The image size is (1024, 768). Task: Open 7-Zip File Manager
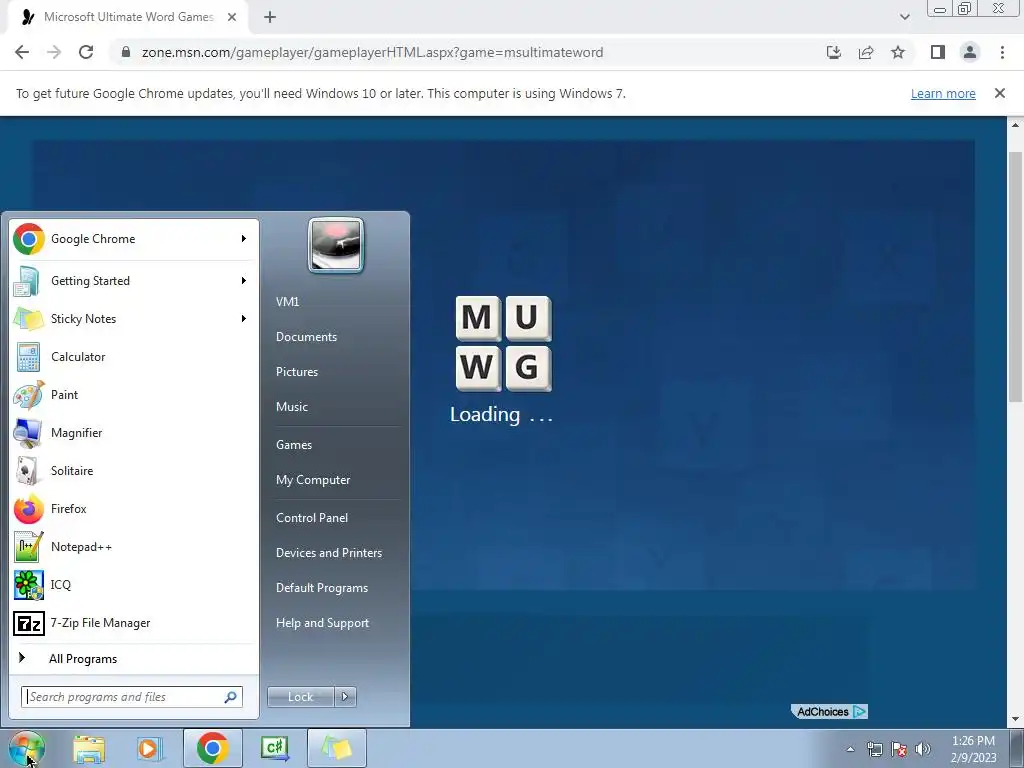pos(134,623)
